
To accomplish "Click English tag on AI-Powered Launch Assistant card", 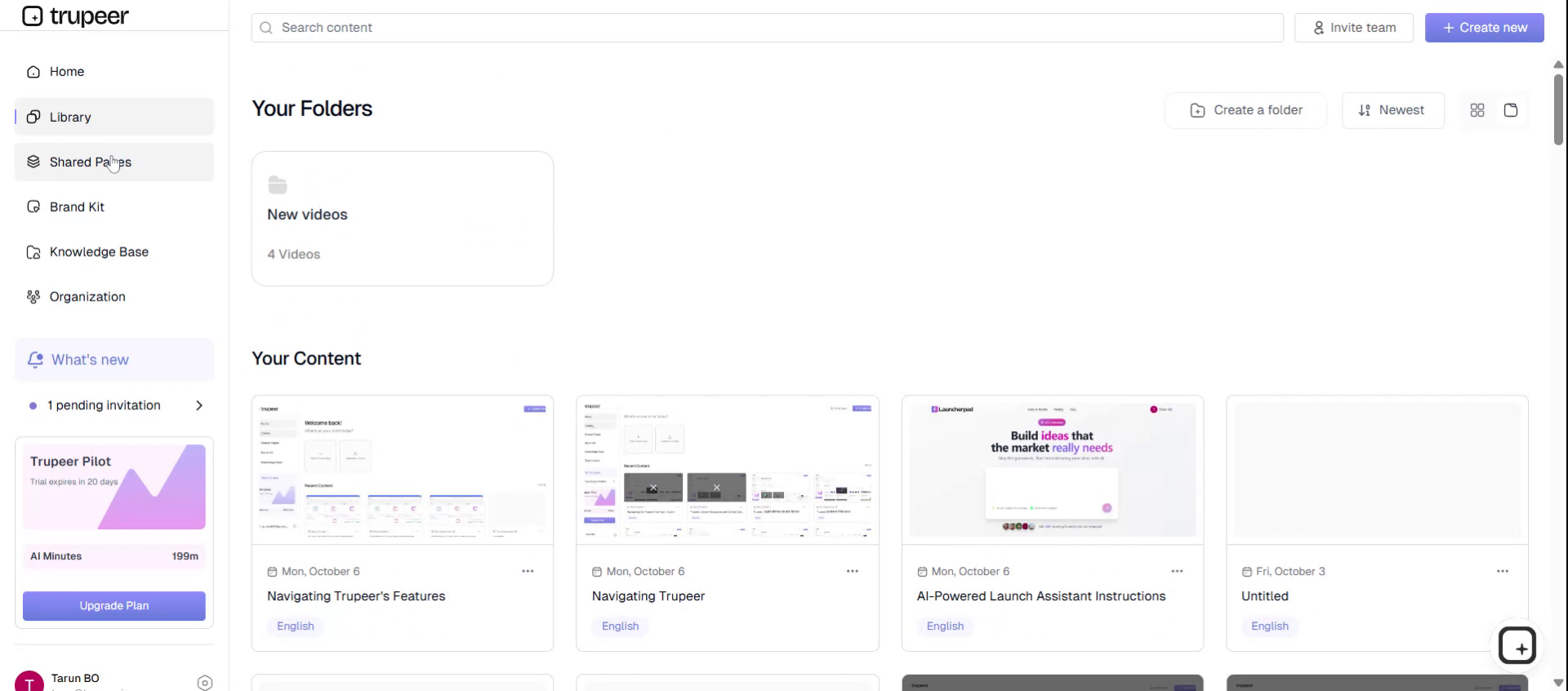I will pos(946,626).
